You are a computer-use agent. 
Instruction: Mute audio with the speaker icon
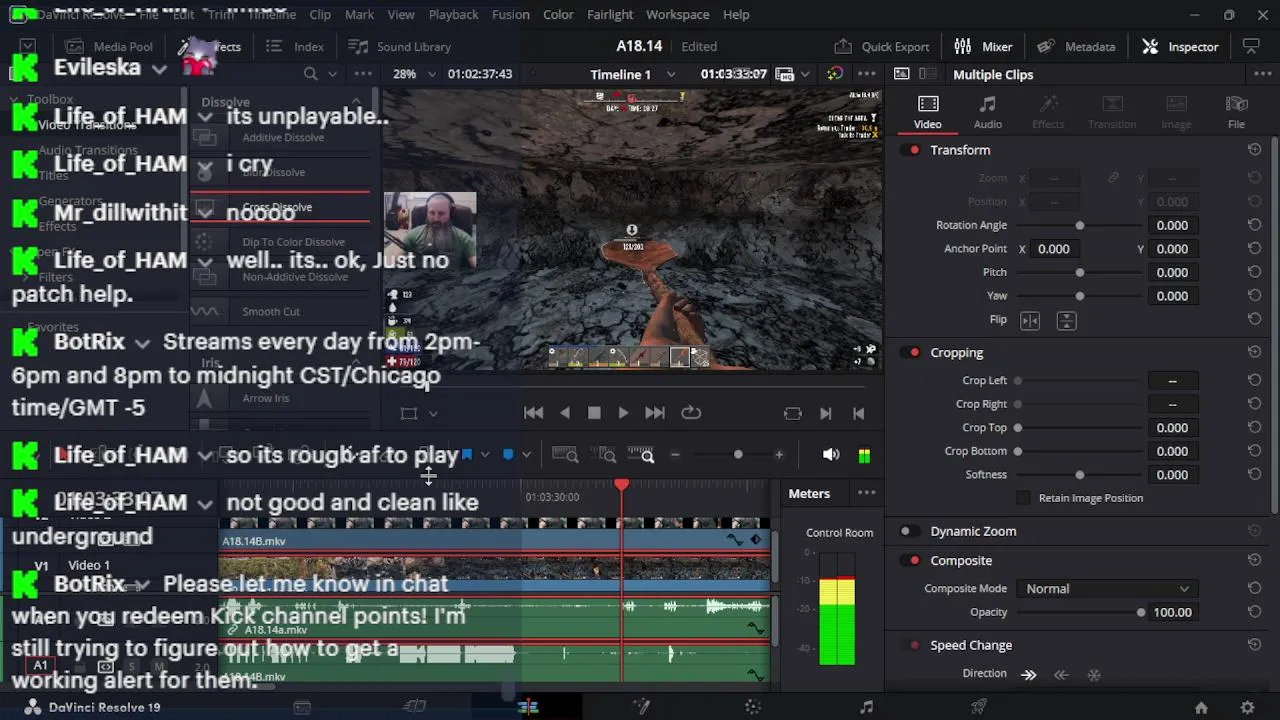coord(831,455)
